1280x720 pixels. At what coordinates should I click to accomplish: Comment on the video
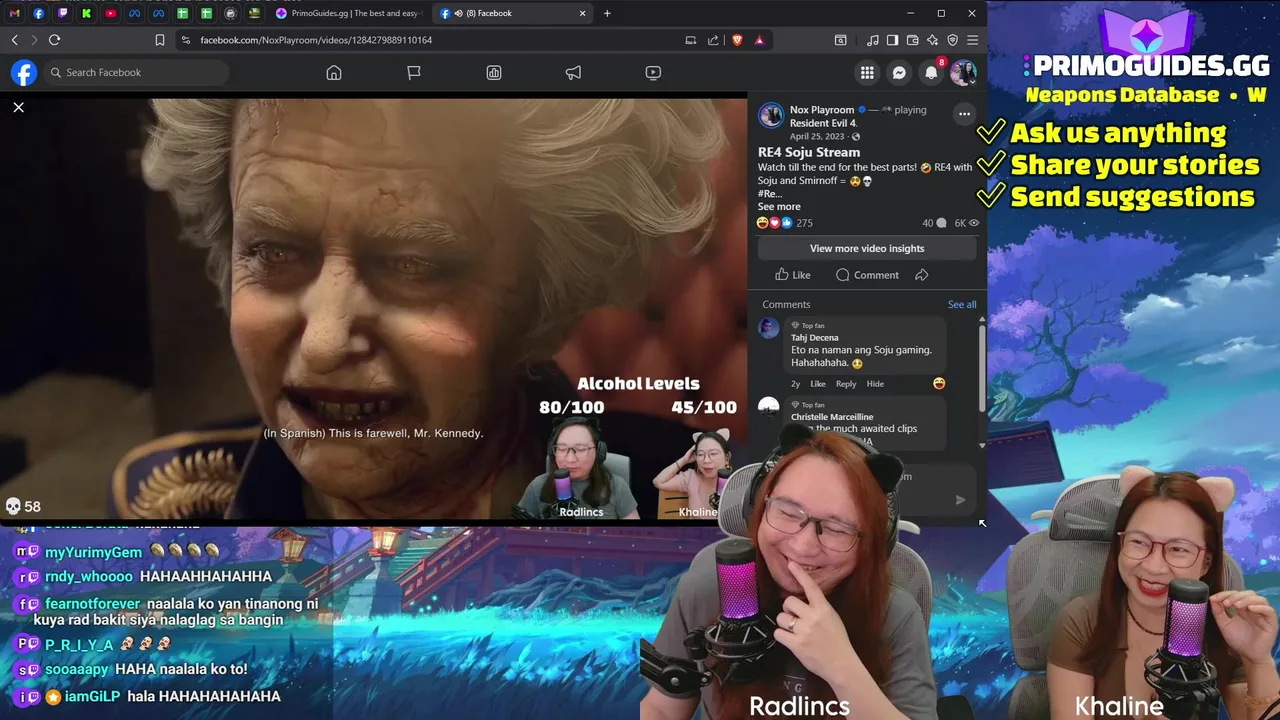pos(867,275)
